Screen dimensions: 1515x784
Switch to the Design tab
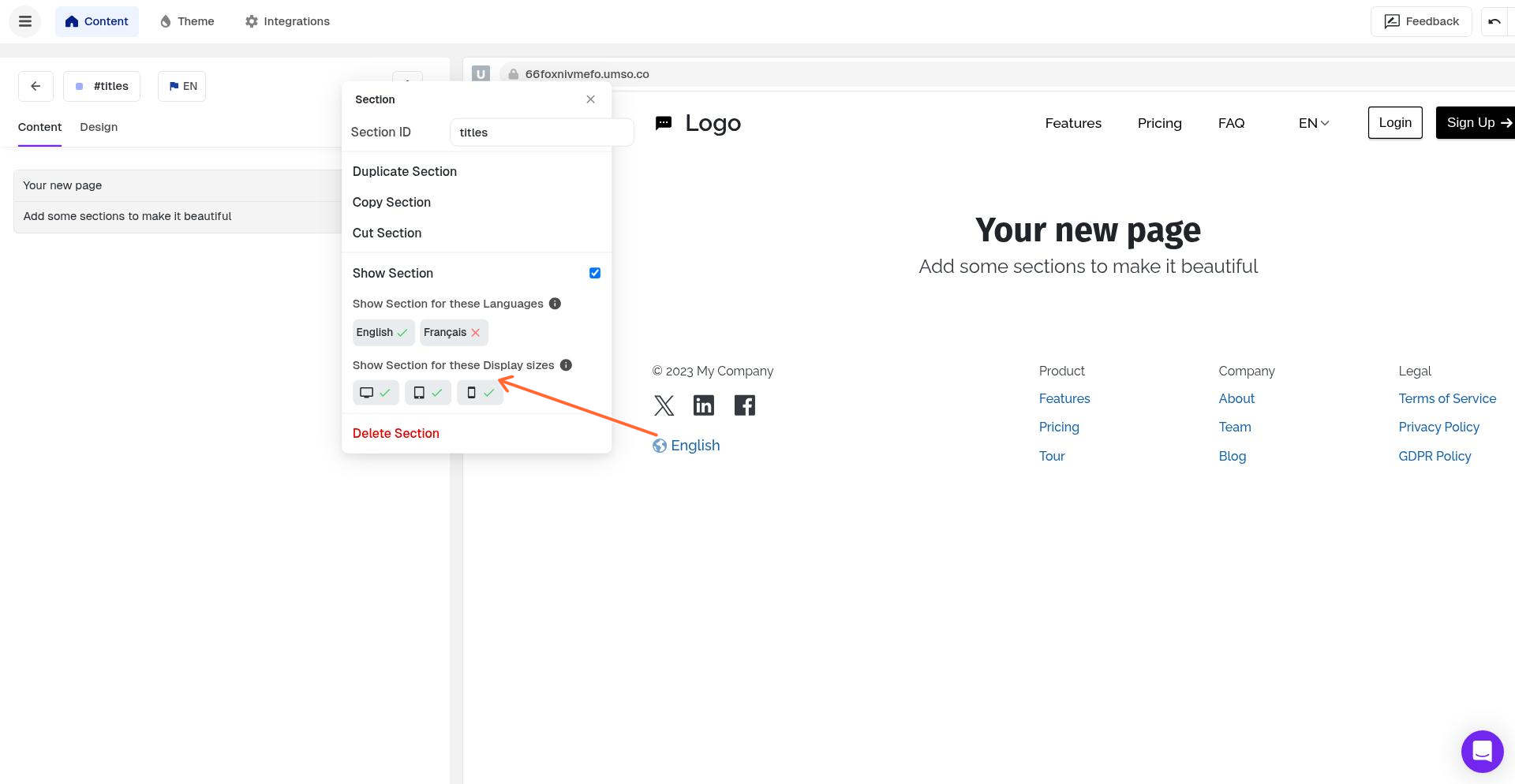tap(98, 127)
